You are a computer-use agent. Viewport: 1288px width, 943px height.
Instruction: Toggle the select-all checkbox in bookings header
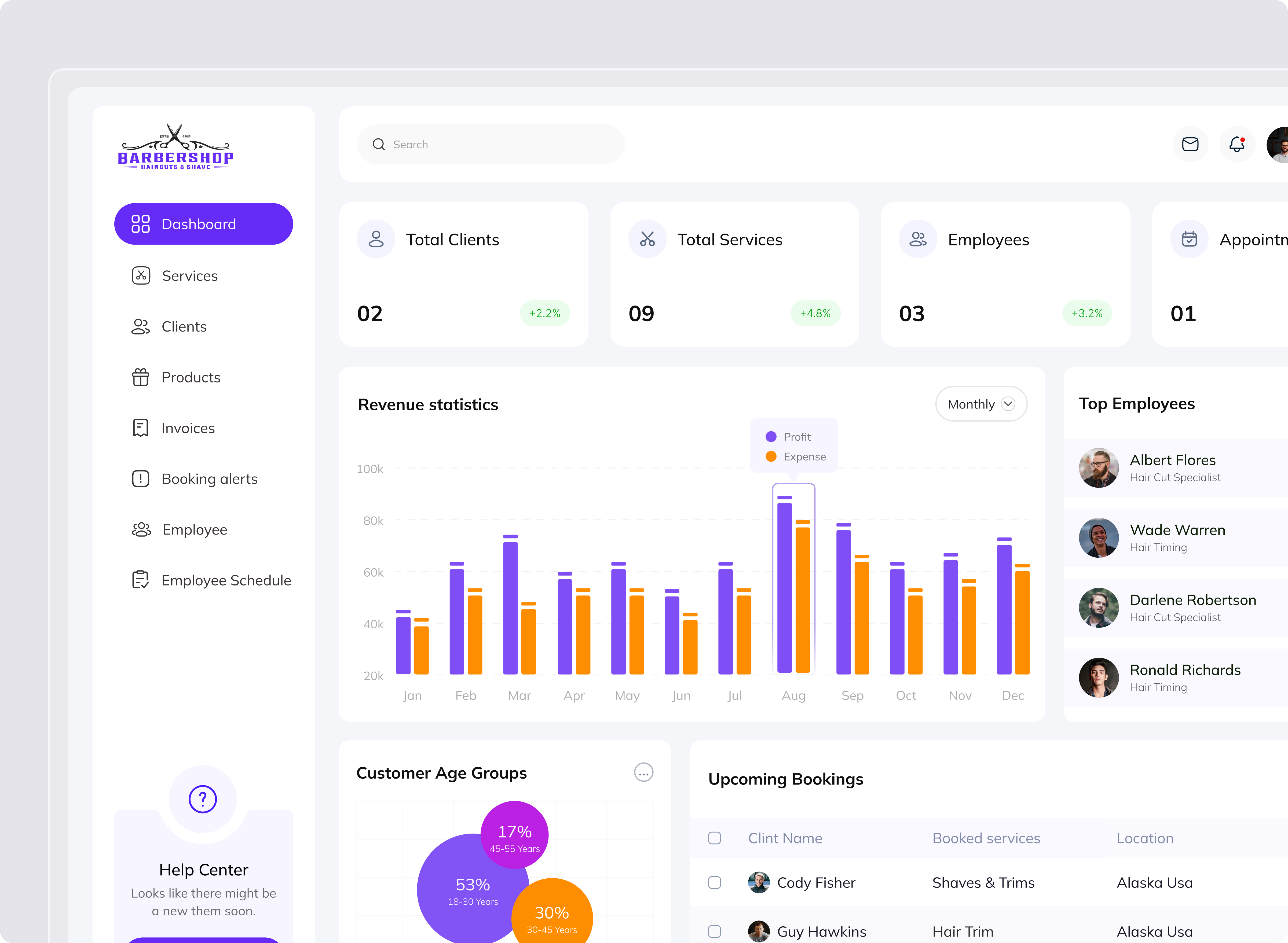(715, 838)
